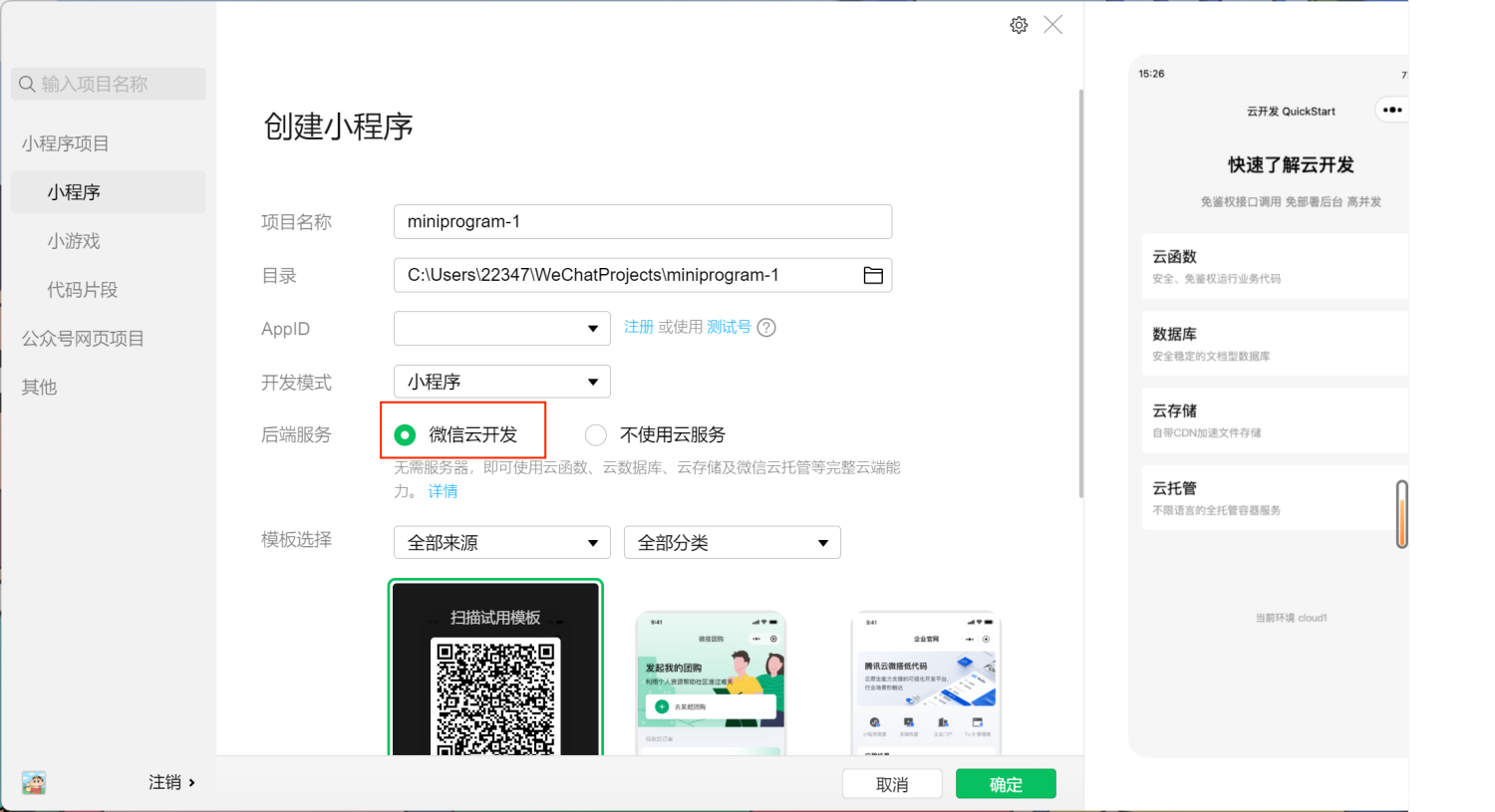Open the 全部来源 template source dropdown
1495x812 pixels.
502,542
